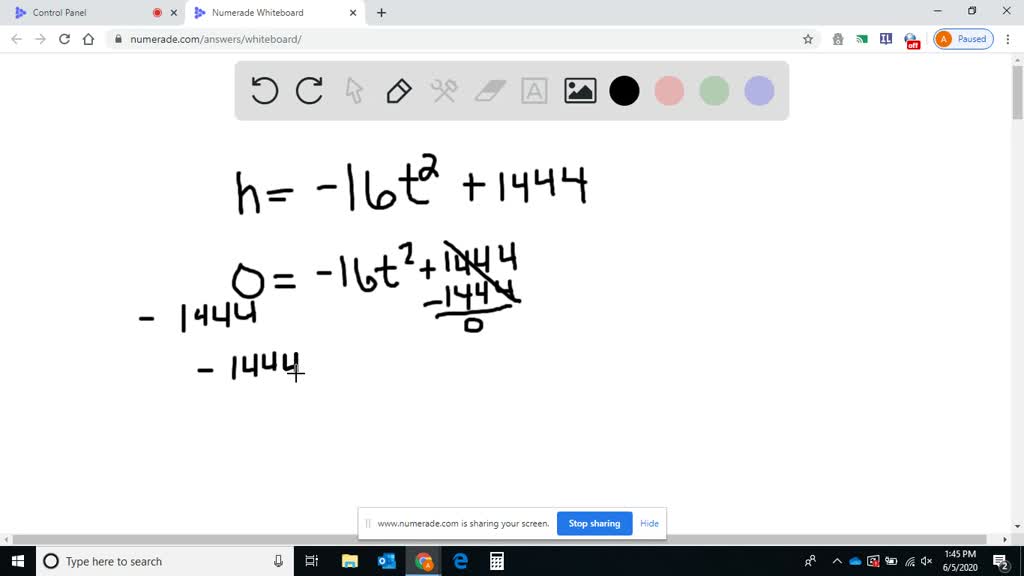Choose the eraser tool
This screenshot has width=1024, height=576.
pyautogui.click(x=489, y=91)
